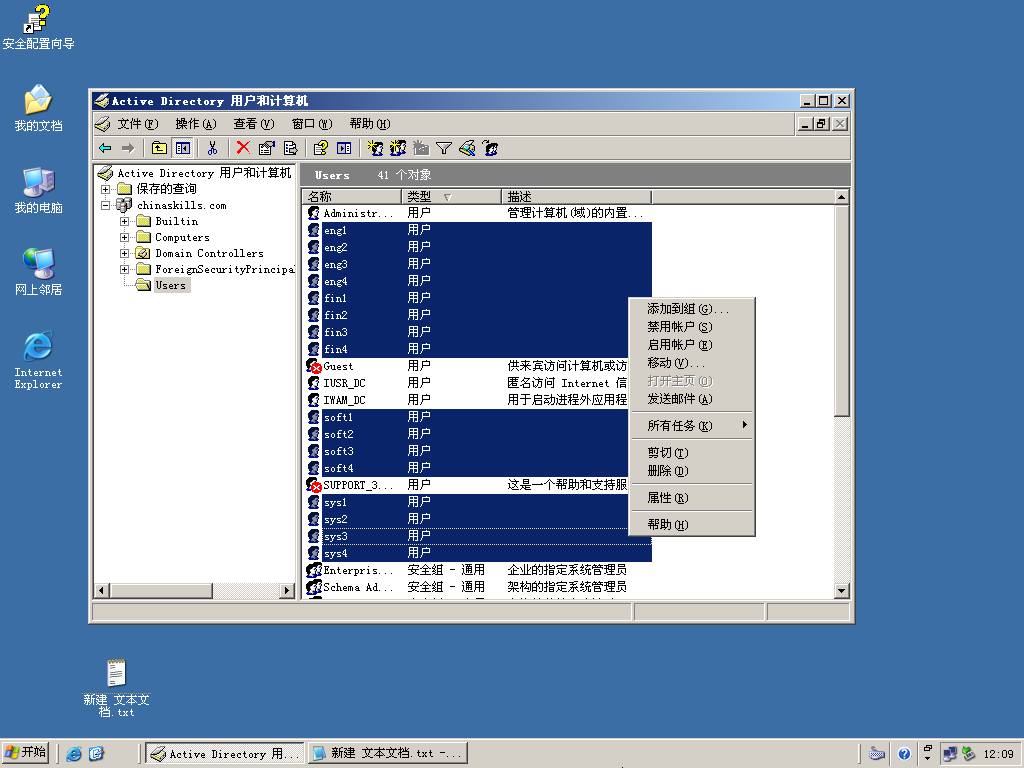This screenshot has height=768, width=1024.
Task: Expand the Domain Controllers tree node
Action: pyautogui.click(x=124, y=253)
